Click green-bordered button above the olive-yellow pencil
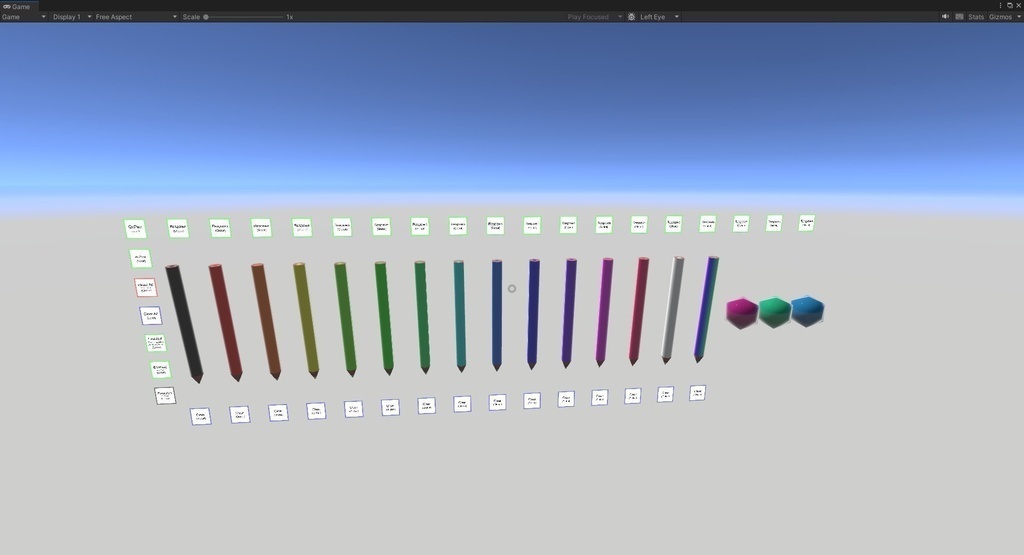 (302, 227)
